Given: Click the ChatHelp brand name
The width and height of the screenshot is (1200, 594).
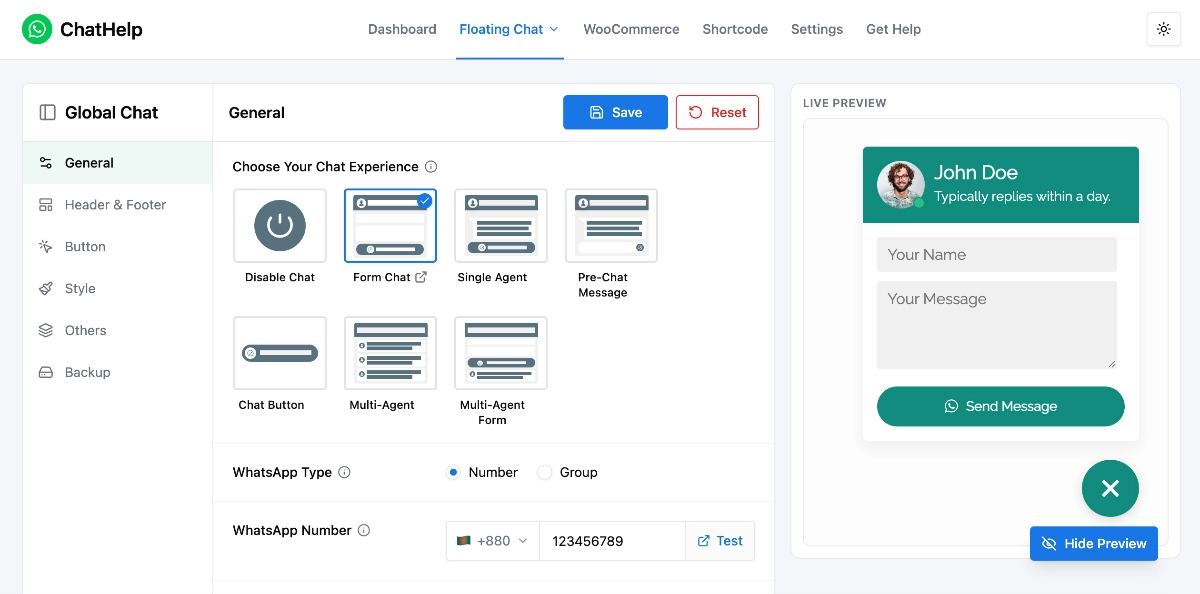Looking at the screenshot, I should click(x=101, y=29).
